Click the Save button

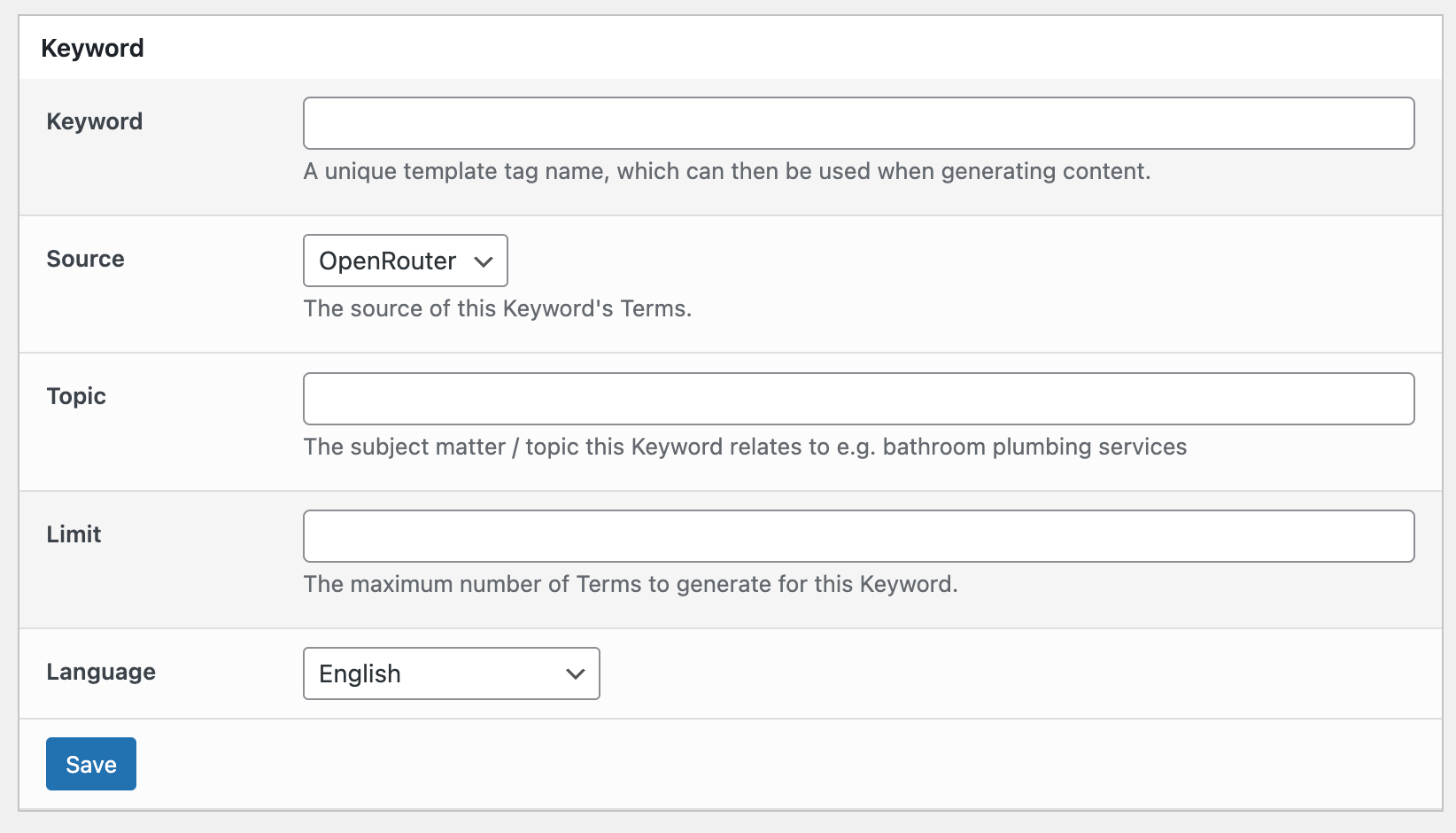[x=90, y=763]
